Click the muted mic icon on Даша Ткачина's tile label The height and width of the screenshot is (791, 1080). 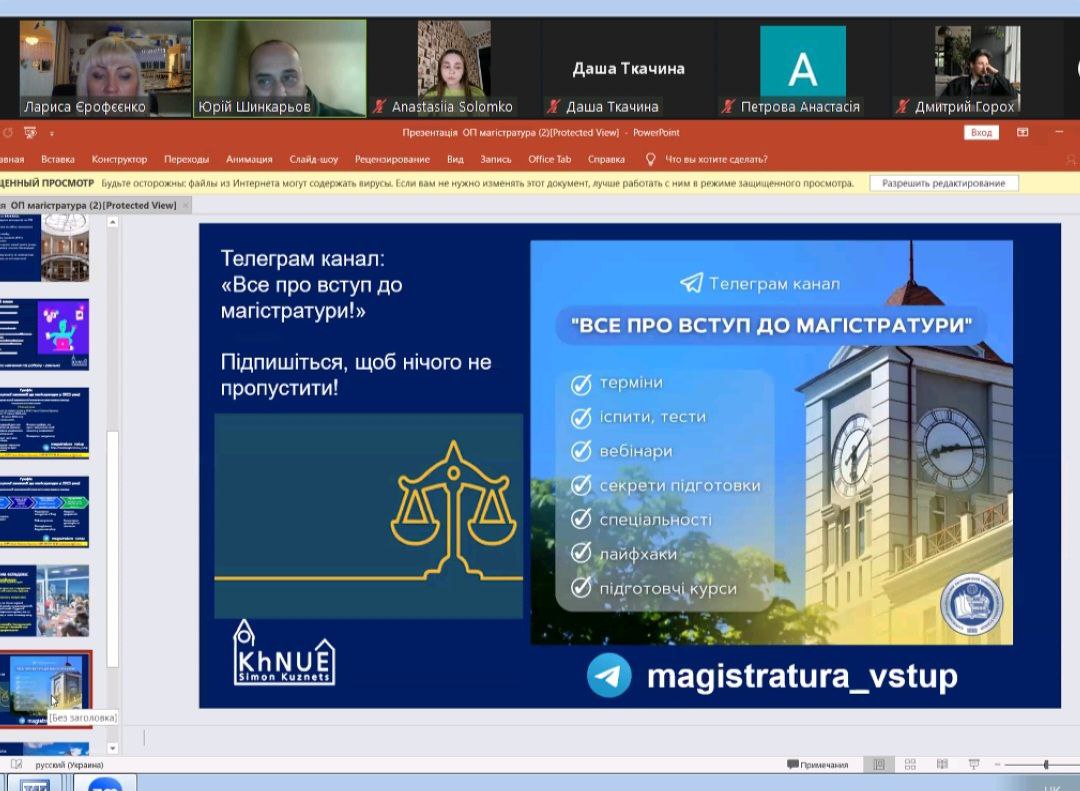(x=554, y=106)
